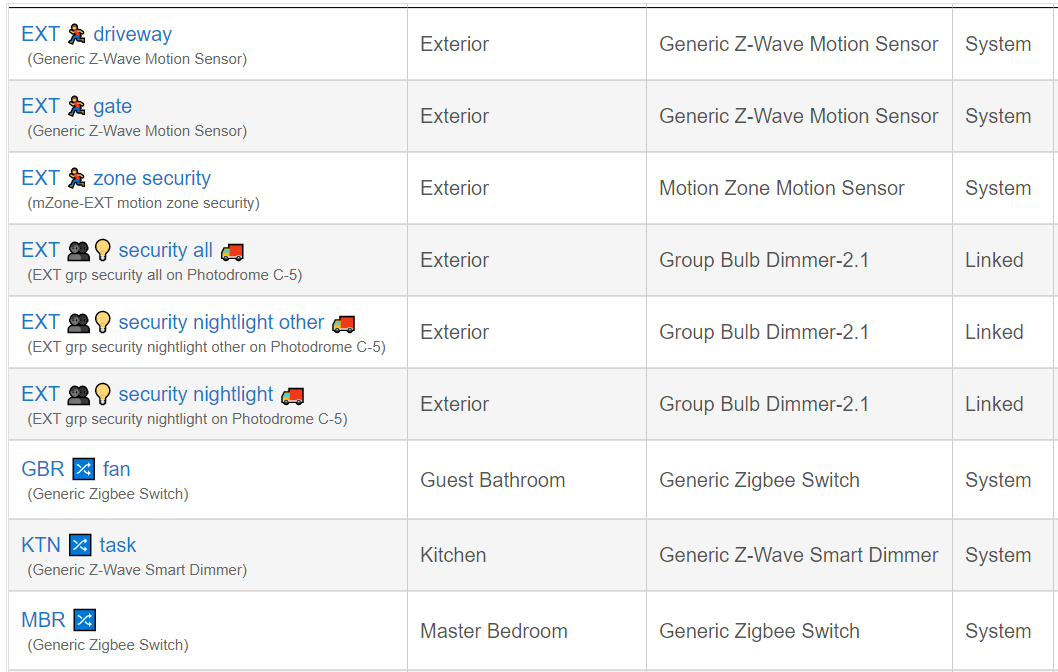Screen dimensions: 1058x672
Task: Click the Linked source in security all row
Action: pyautogui.click(x=994, y=260)
